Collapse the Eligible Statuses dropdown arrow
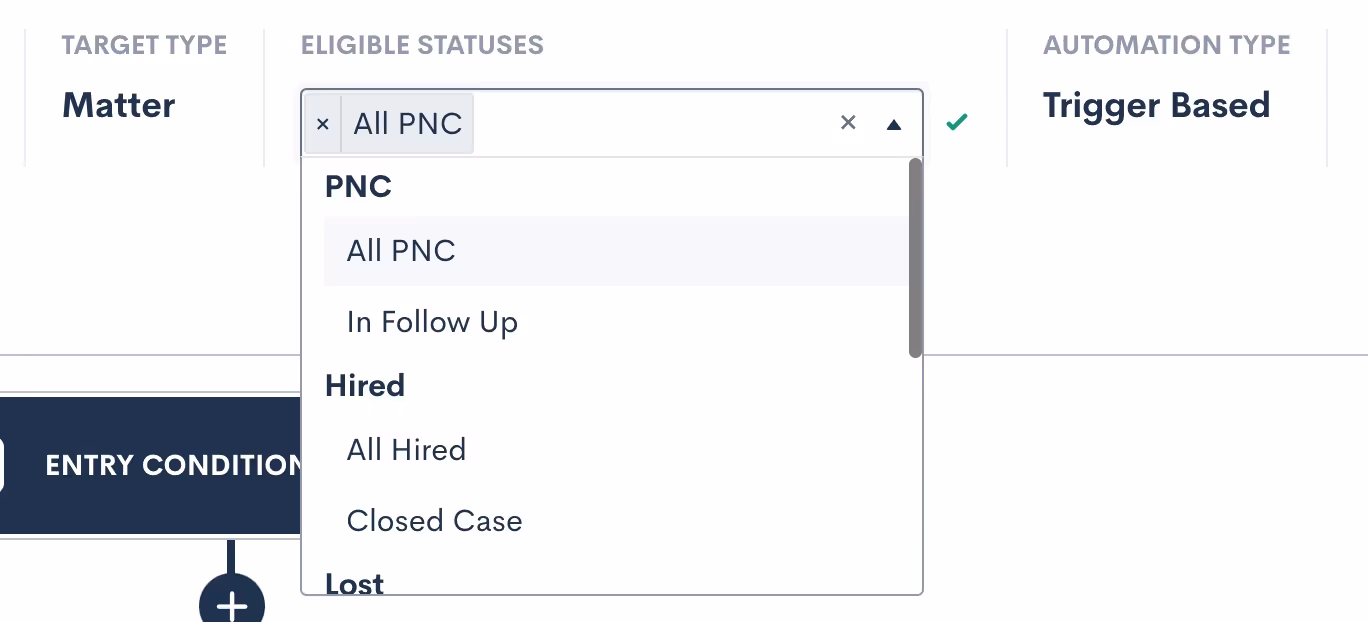Image resolution: width=1368 pixels, height=622 pixels. (x=894, y=124)
